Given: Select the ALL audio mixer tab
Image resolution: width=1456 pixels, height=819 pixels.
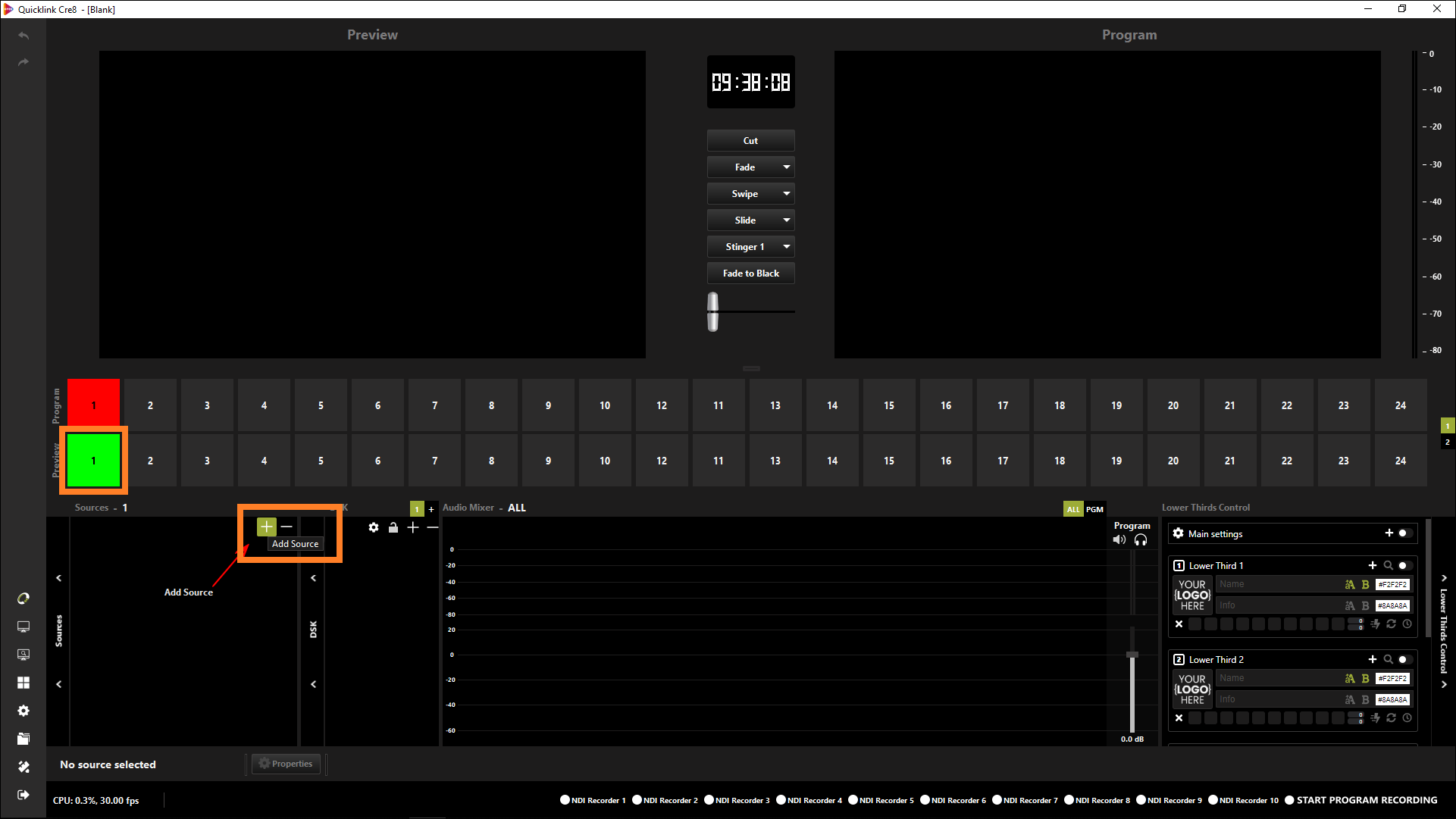Looking at the screenshot, I should (1073, 509).
